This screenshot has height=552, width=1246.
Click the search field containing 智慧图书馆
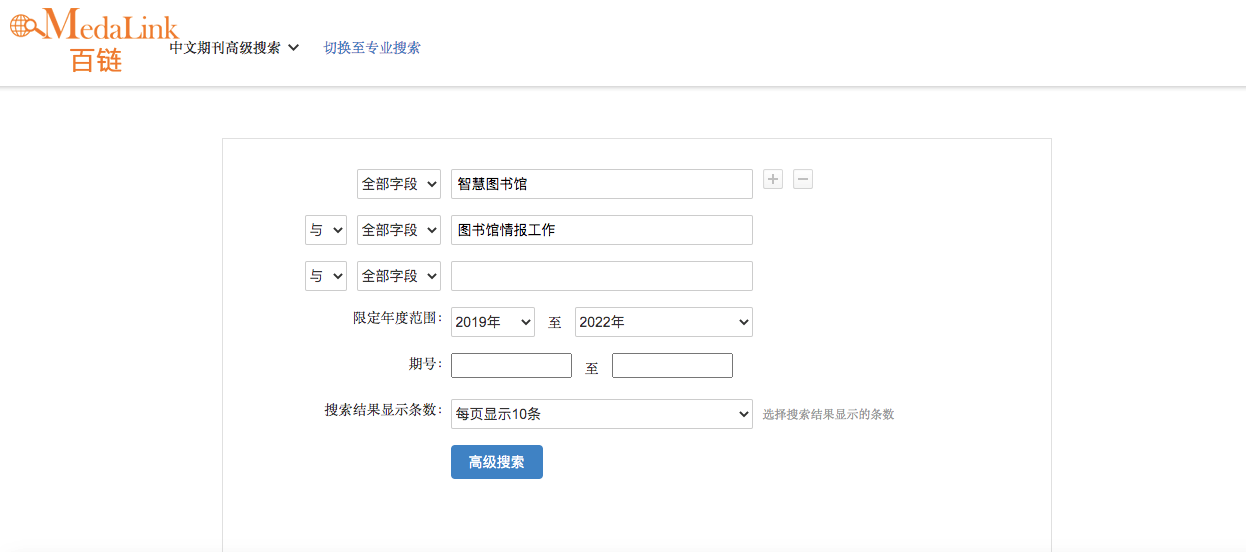coord(601,184)
